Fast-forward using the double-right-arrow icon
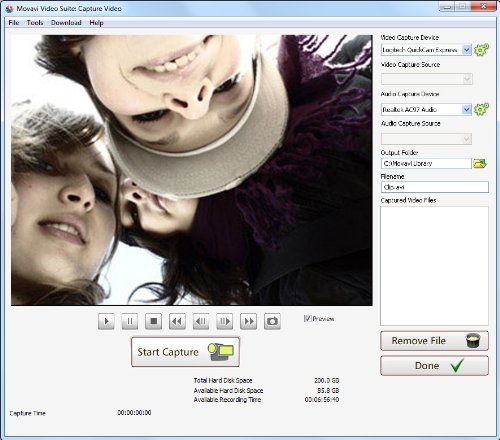Image resolution: width=500 pixels, height=440 pixels. pyautogui.click(x=249, y=321)
